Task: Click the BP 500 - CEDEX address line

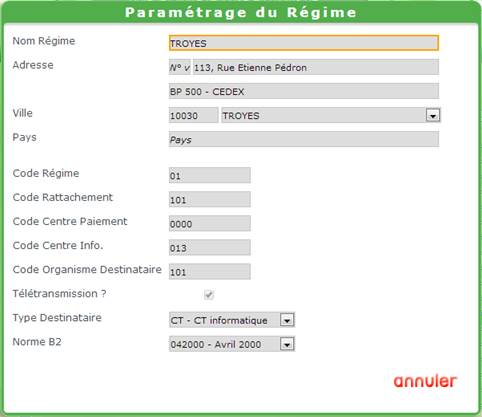Action: tap(304, 91)
